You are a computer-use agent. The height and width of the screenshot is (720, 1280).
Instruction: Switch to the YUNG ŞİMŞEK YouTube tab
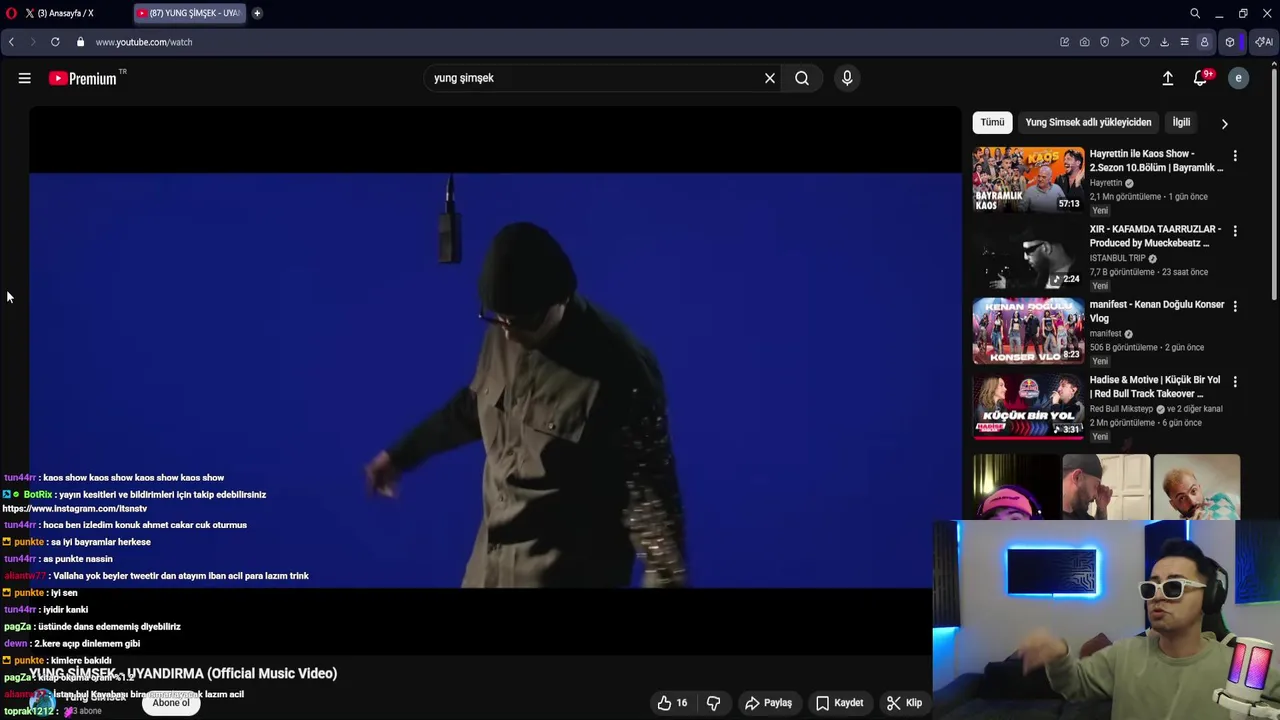189,13
